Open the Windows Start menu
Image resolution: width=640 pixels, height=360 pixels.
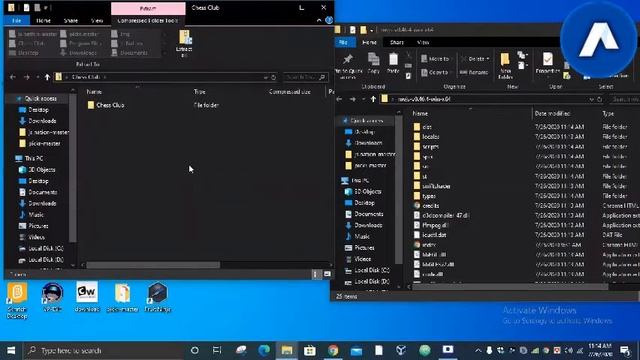tap(11, 351)
